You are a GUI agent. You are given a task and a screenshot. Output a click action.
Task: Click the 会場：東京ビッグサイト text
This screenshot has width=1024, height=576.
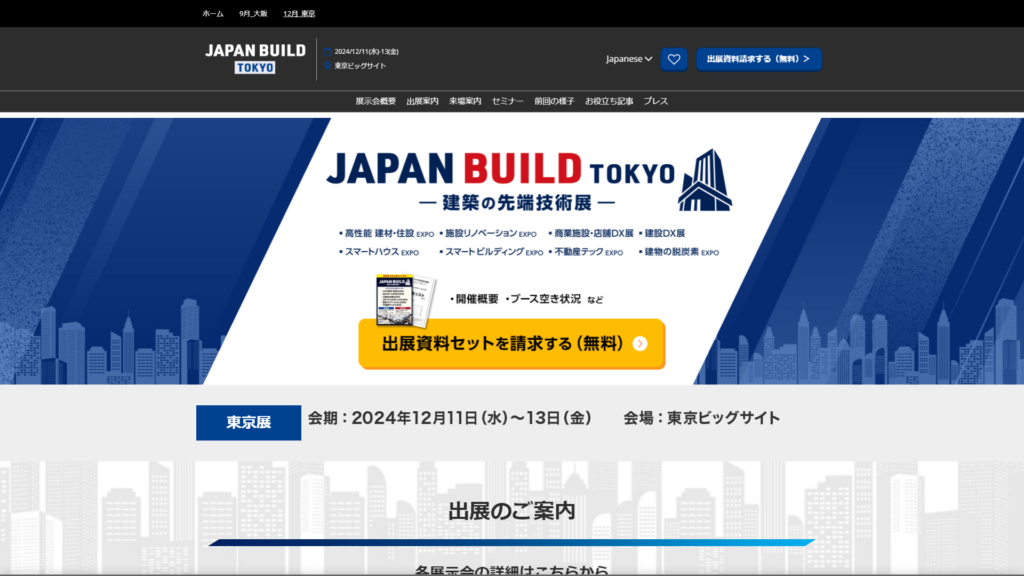click(x=701, y=418)
